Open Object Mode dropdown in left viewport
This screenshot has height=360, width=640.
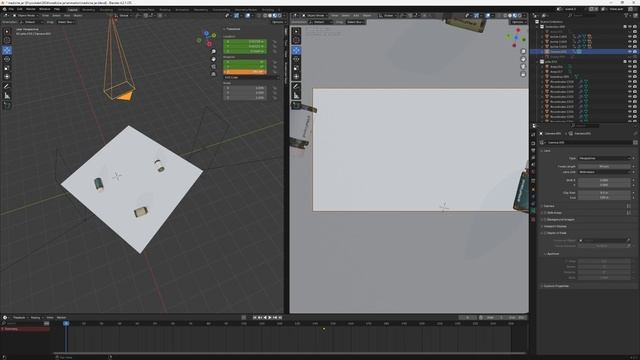pos(26,16)
